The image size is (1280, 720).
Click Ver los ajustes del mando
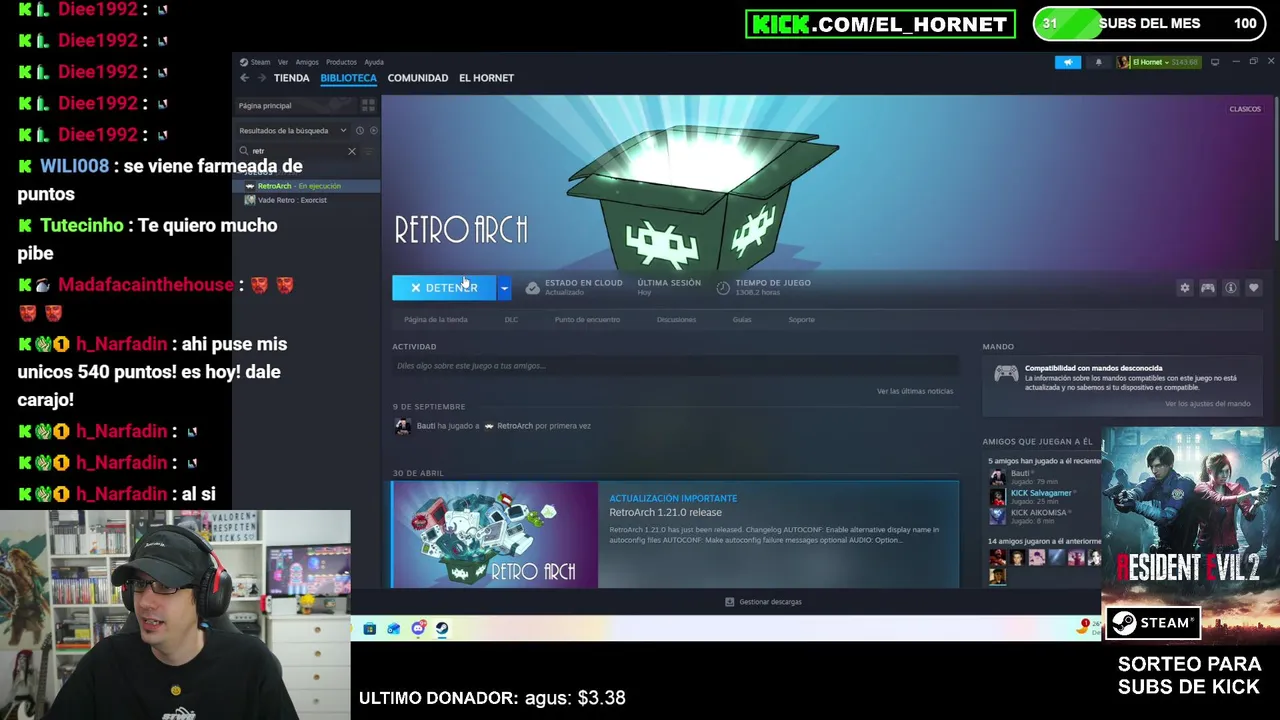[1207, 404]
